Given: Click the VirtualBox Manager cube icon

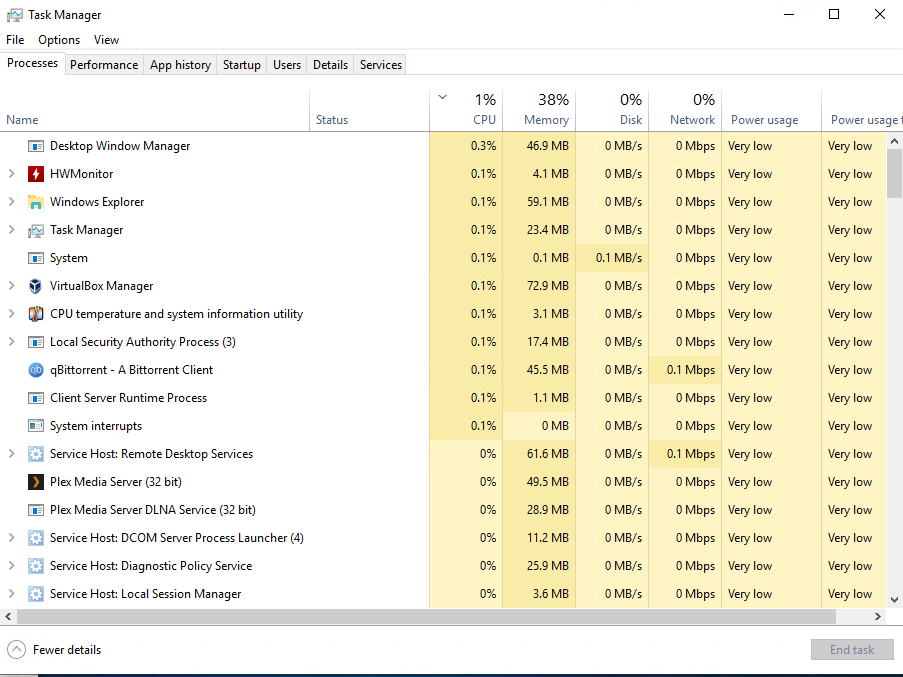Looking at the screenshot, I should (x=36, y=286).
